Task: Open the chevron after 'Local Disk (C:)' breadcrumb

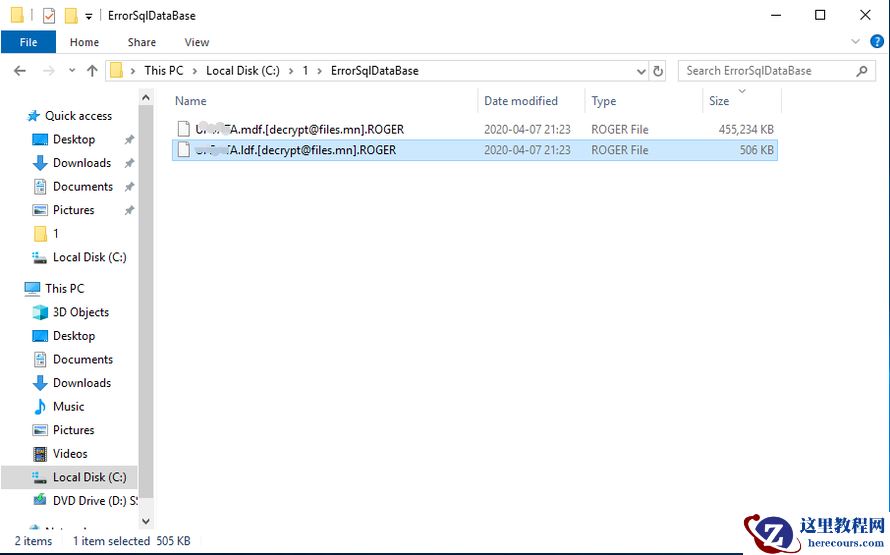Action: [x=291, y=71]
